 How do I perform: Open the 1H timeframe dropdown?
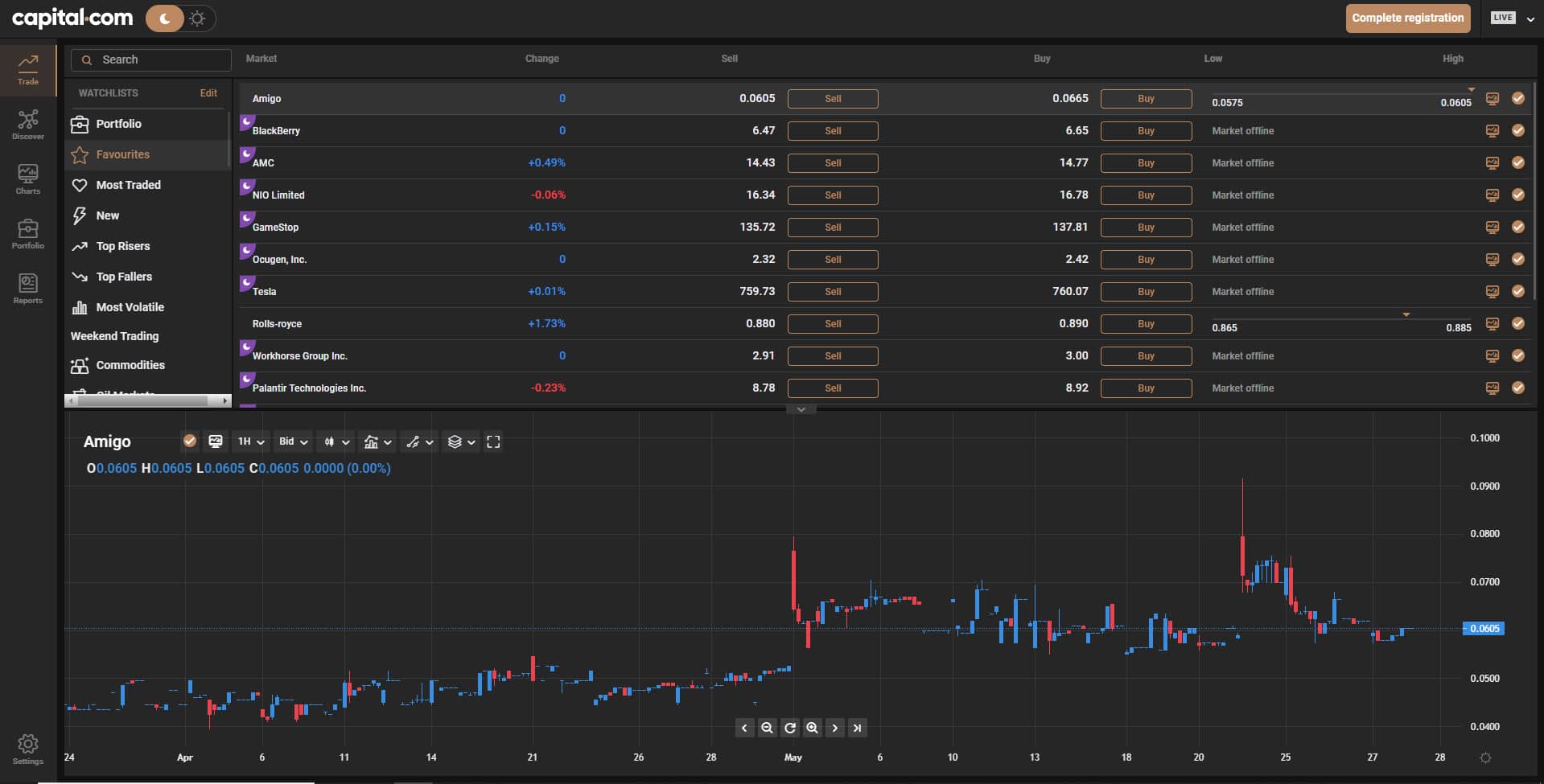pos(251,441)
